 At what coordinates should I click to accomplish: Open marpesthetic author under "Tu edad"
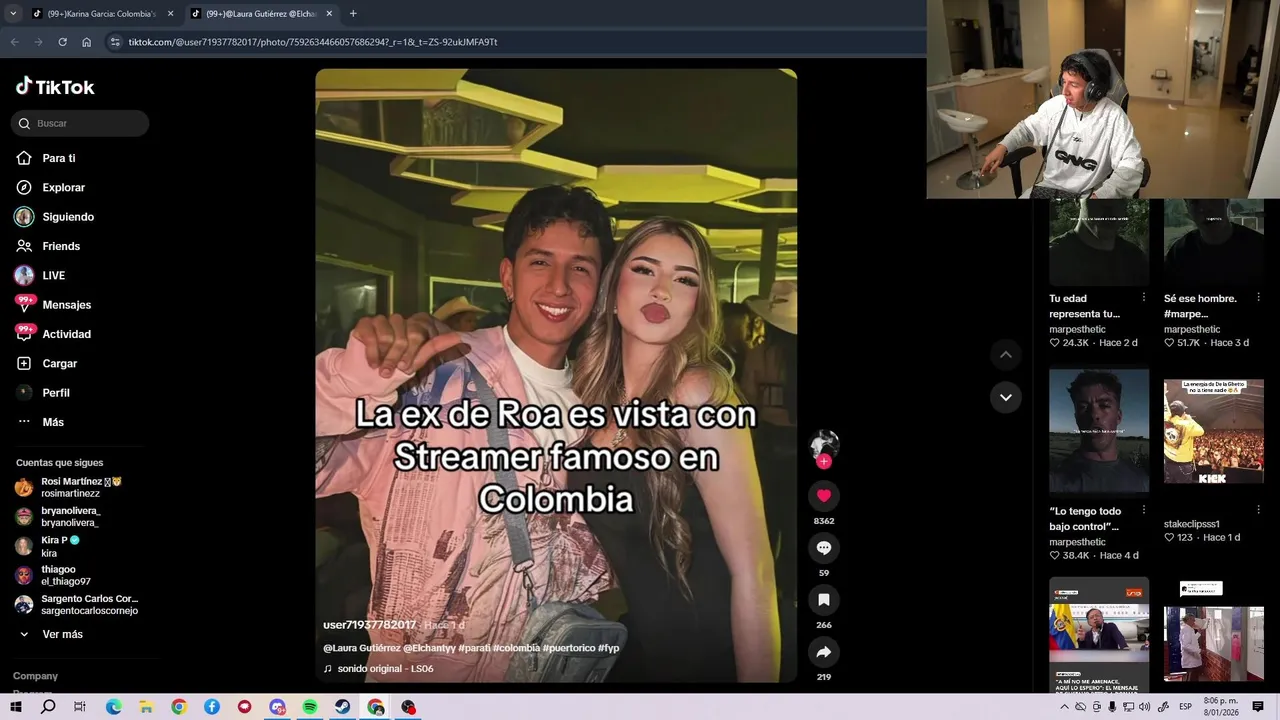click(1077, 329)
